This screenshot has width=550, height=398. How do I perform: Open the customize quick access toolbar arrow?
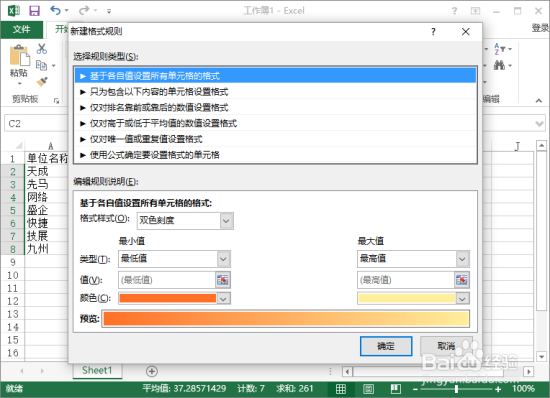point(109,11)
